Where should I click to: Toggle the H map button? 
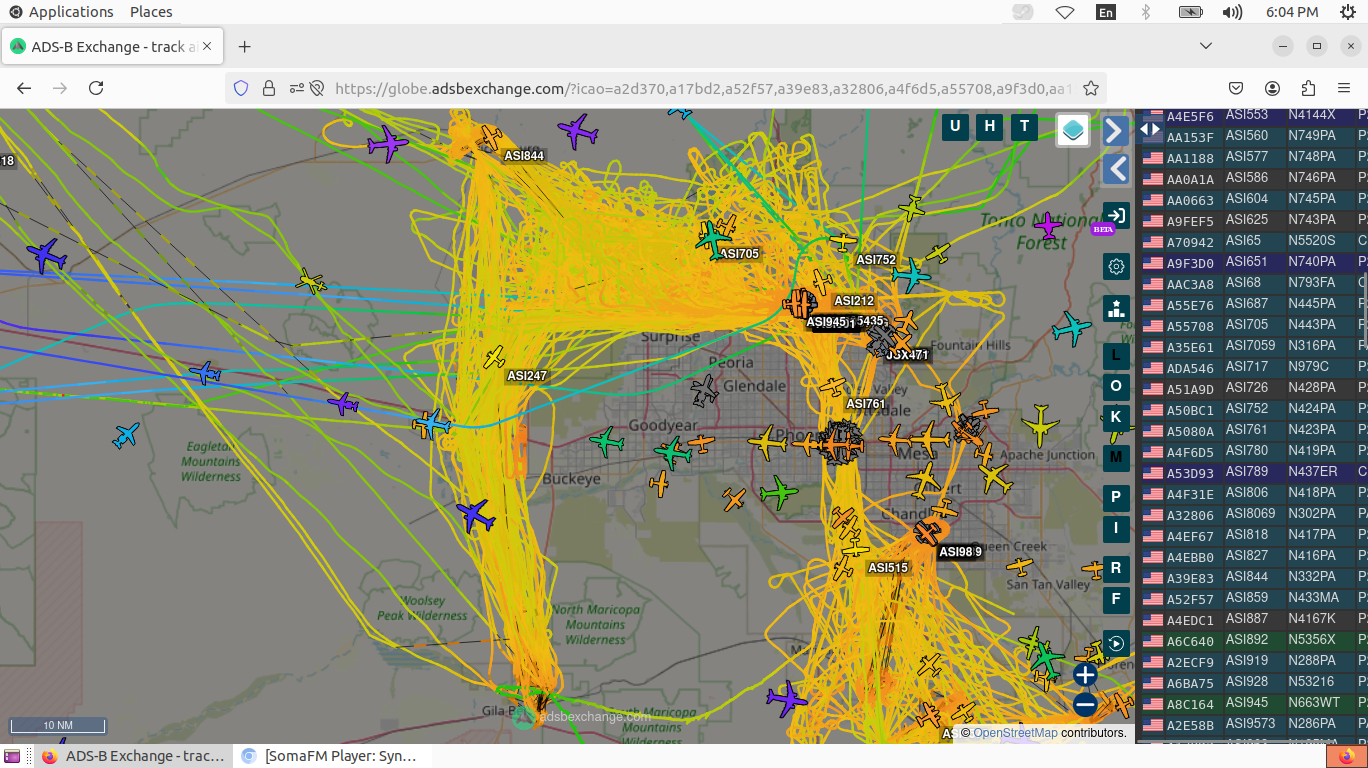[989, 126]
